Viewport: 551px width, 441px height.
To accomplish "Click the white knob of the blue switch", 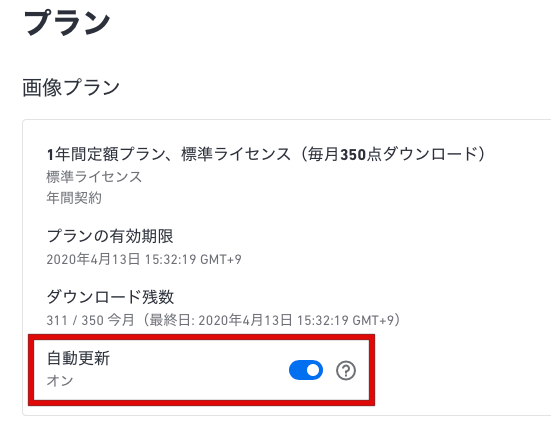I will click(x=312, y=370).
